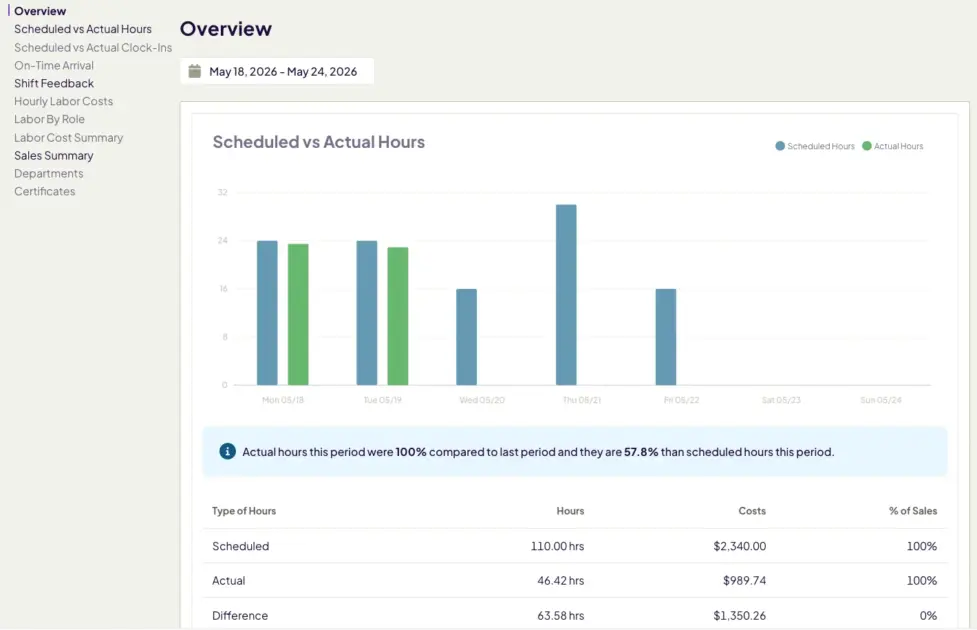Click the 46.42 hrs value

pyautogui.click(x=561, y=581)
